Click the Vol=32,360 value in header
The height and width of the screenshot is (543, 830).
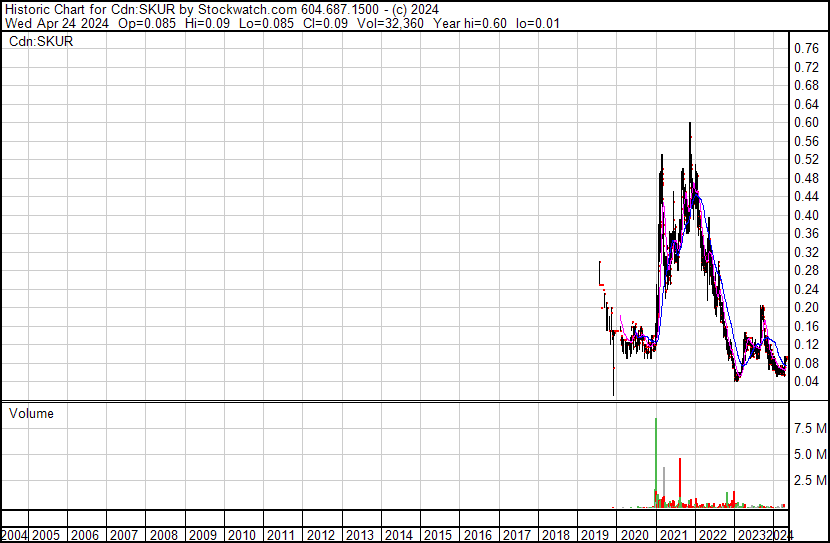(x=390, y=23)
